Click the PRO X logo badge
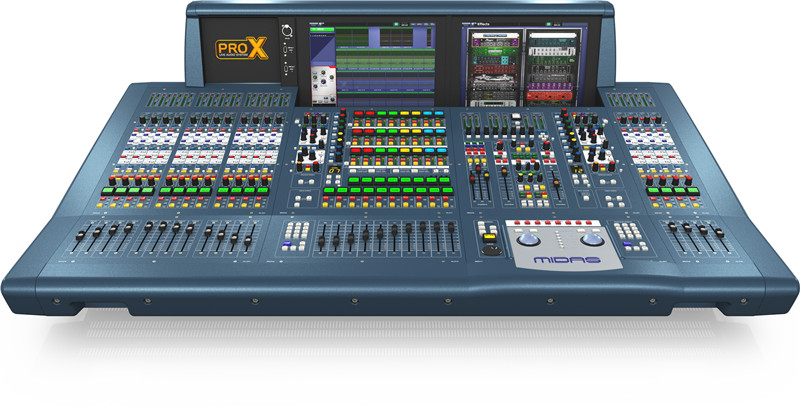800x411 pixels. click(x=233, y=54)
